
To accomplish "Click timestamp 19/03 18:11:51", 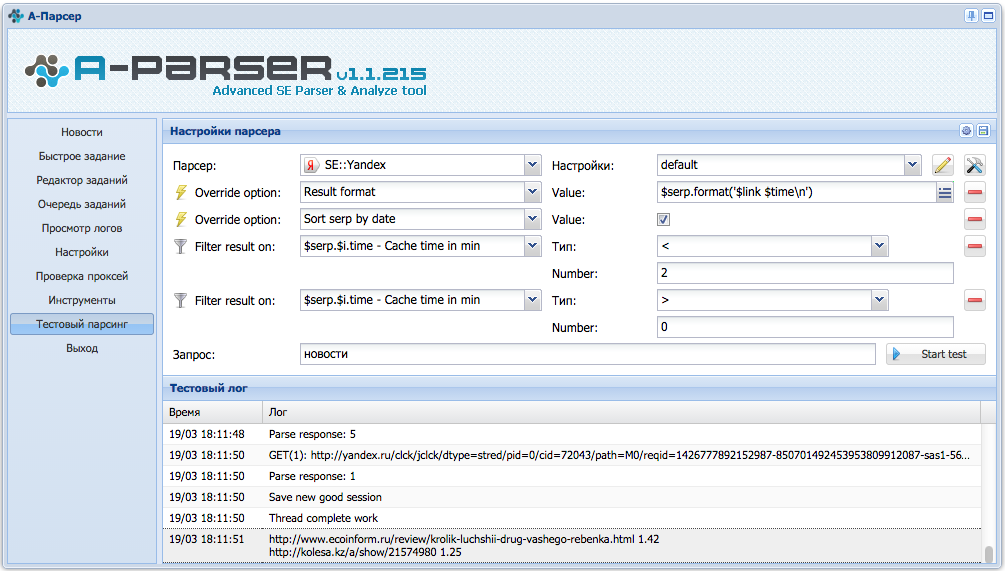I will click(x=206, y=539).
